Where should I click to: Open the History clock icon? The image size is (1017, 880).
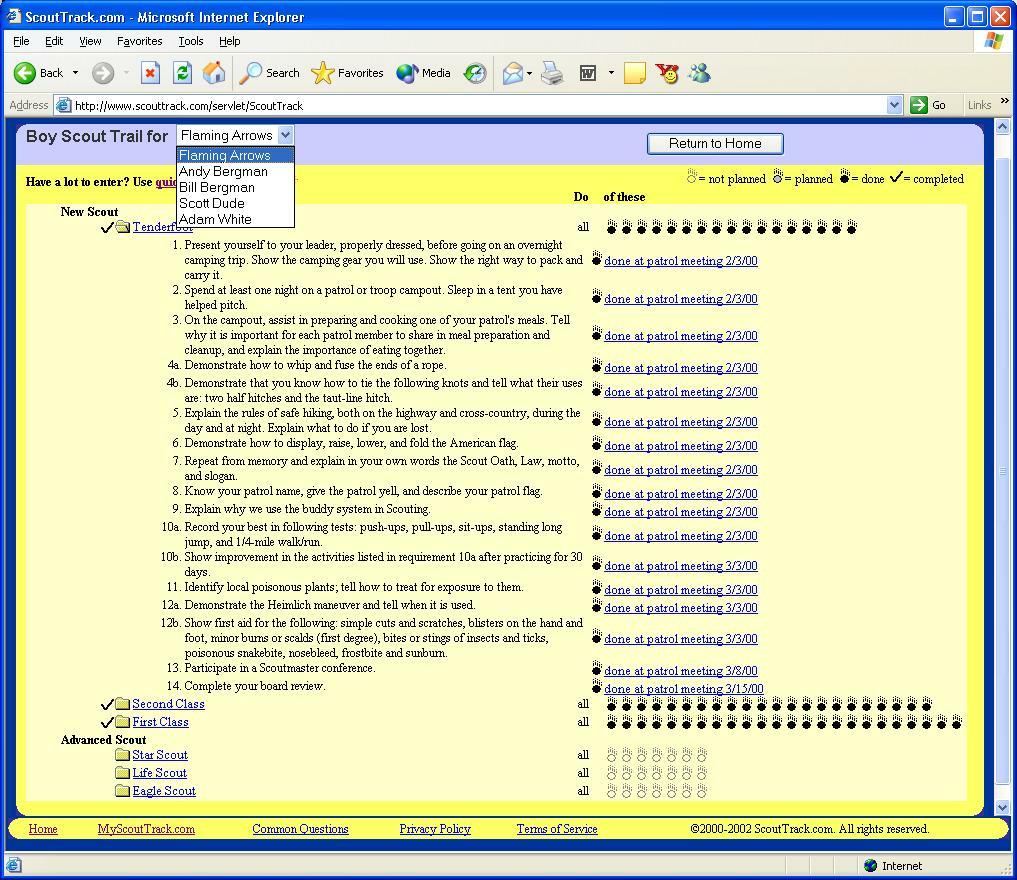pyautogui.click(x=475, y=73)
